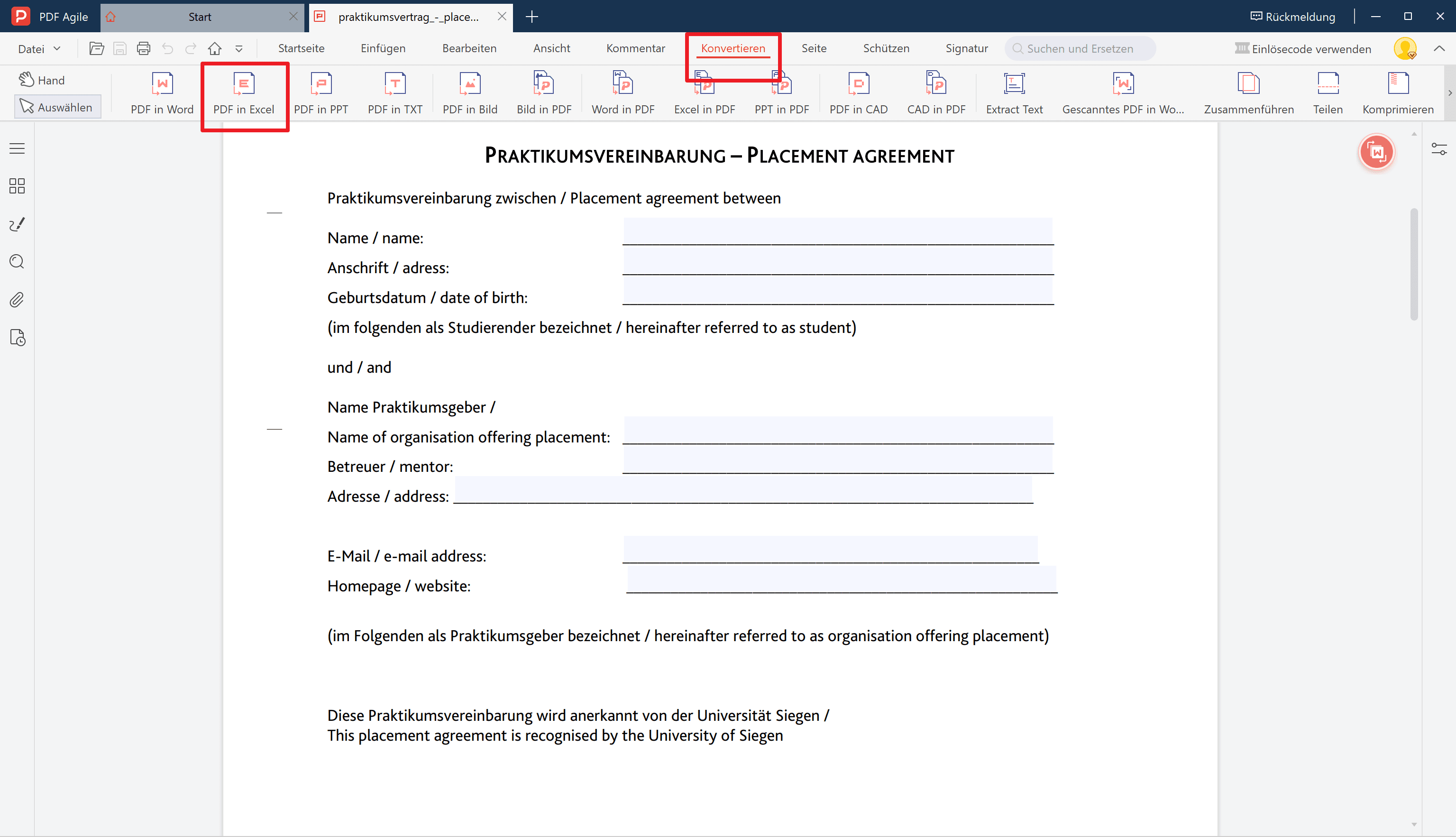Click the Rückmeldung feedback button
The image size is (1456, 837).
[1293, 17]
